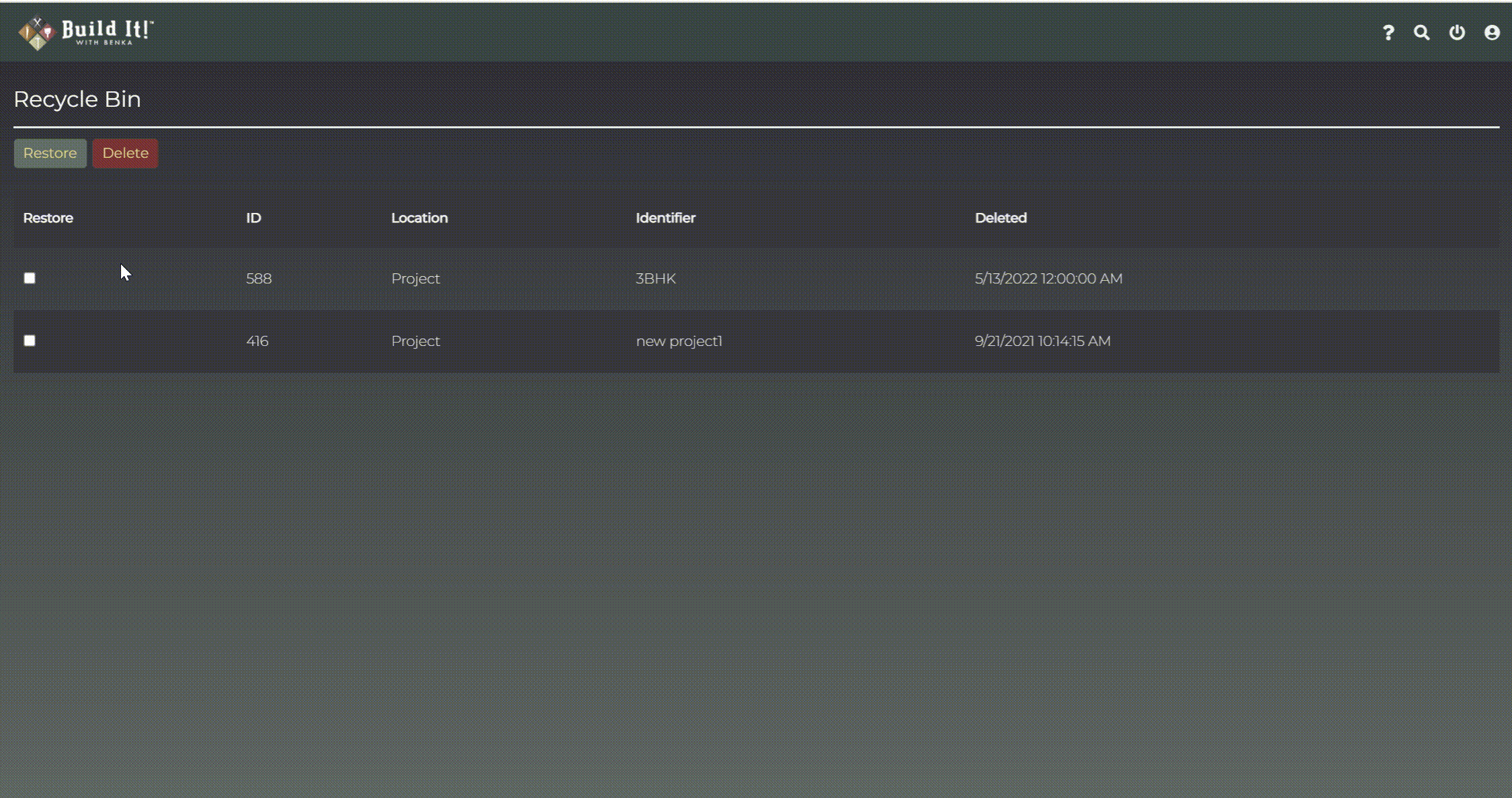Click the power/logout icon

[x=1457, y=32]
